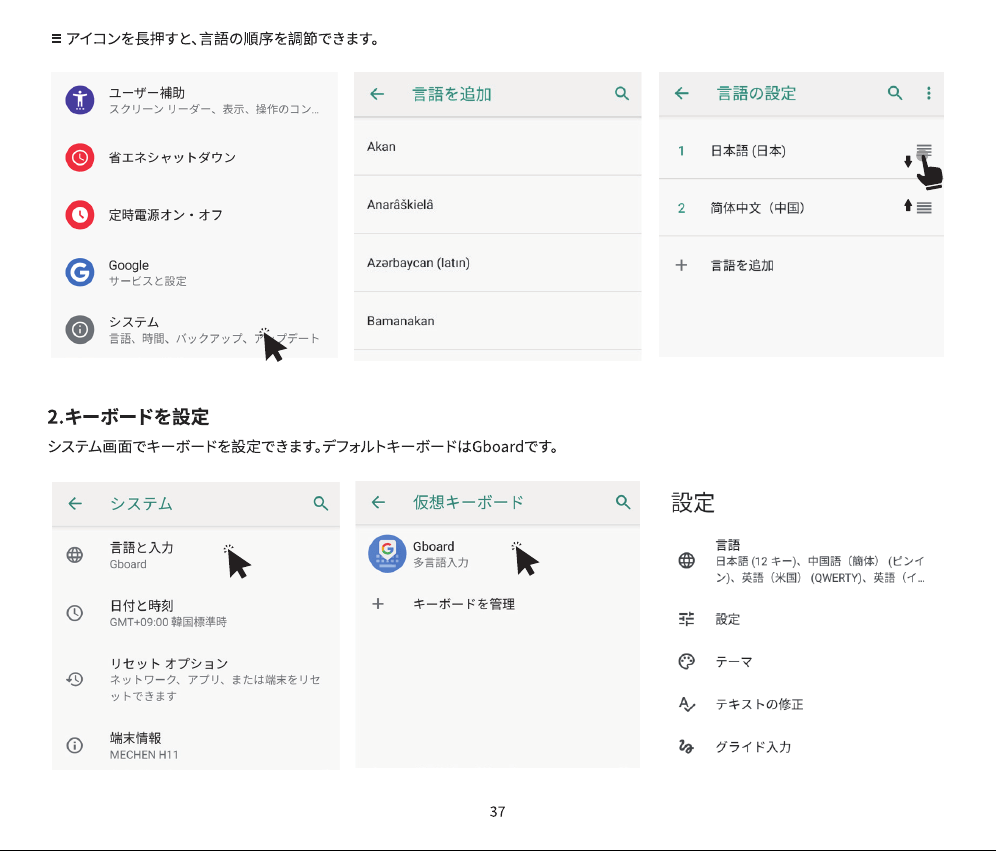Click plus icon beside キーボードを管理
Image resolution: width=996 pixels, height=851 pixels.
pos(378,603)
